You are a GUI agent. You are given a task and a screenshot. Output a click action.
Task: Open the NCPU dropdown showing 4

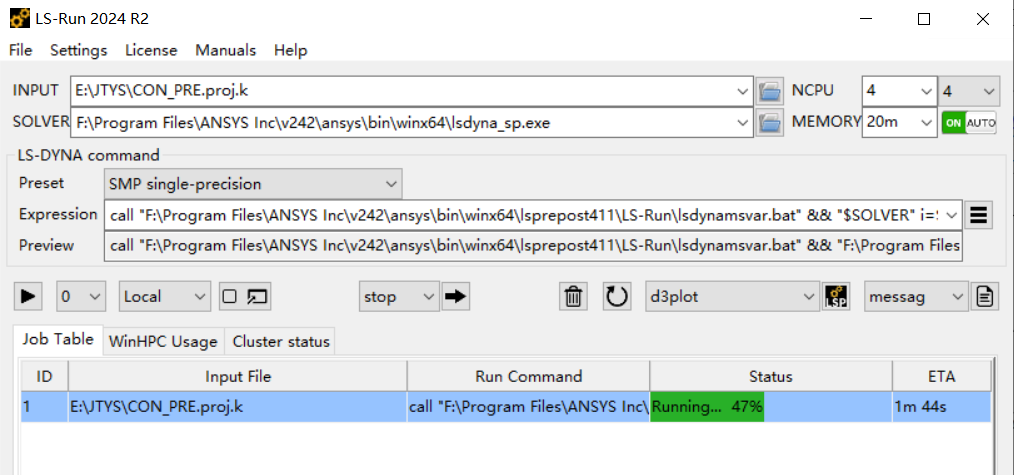pos(899,91)
